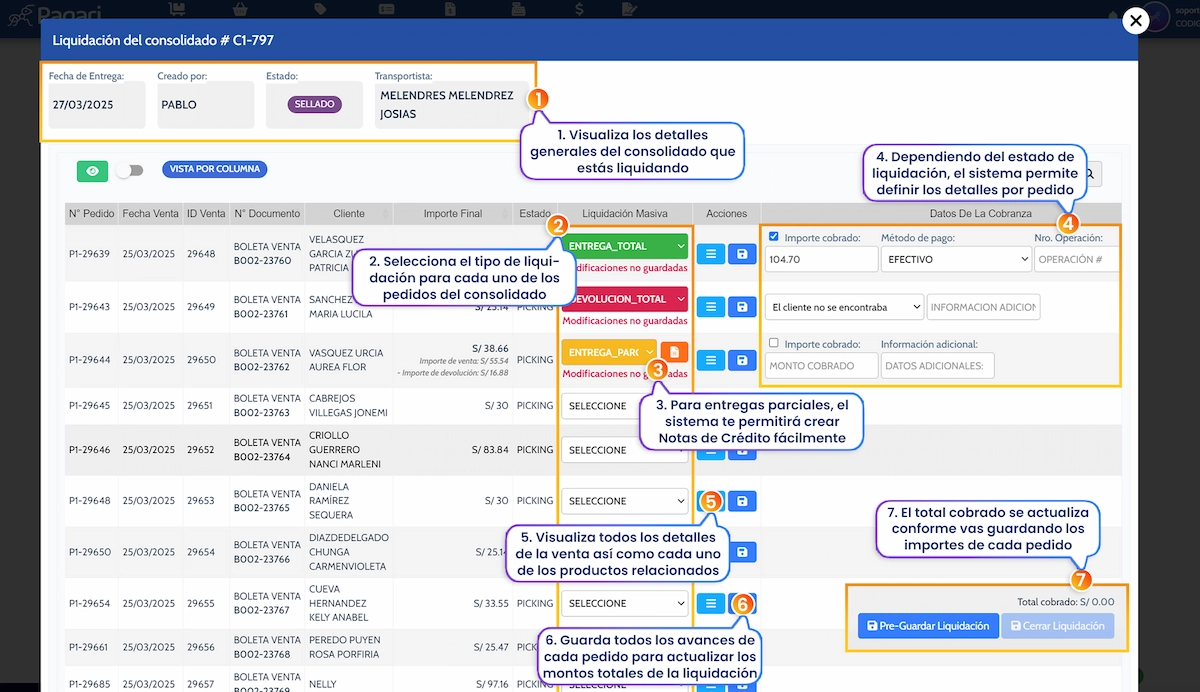
Task: Click the Vista por columna button
Action: point(214,169)
